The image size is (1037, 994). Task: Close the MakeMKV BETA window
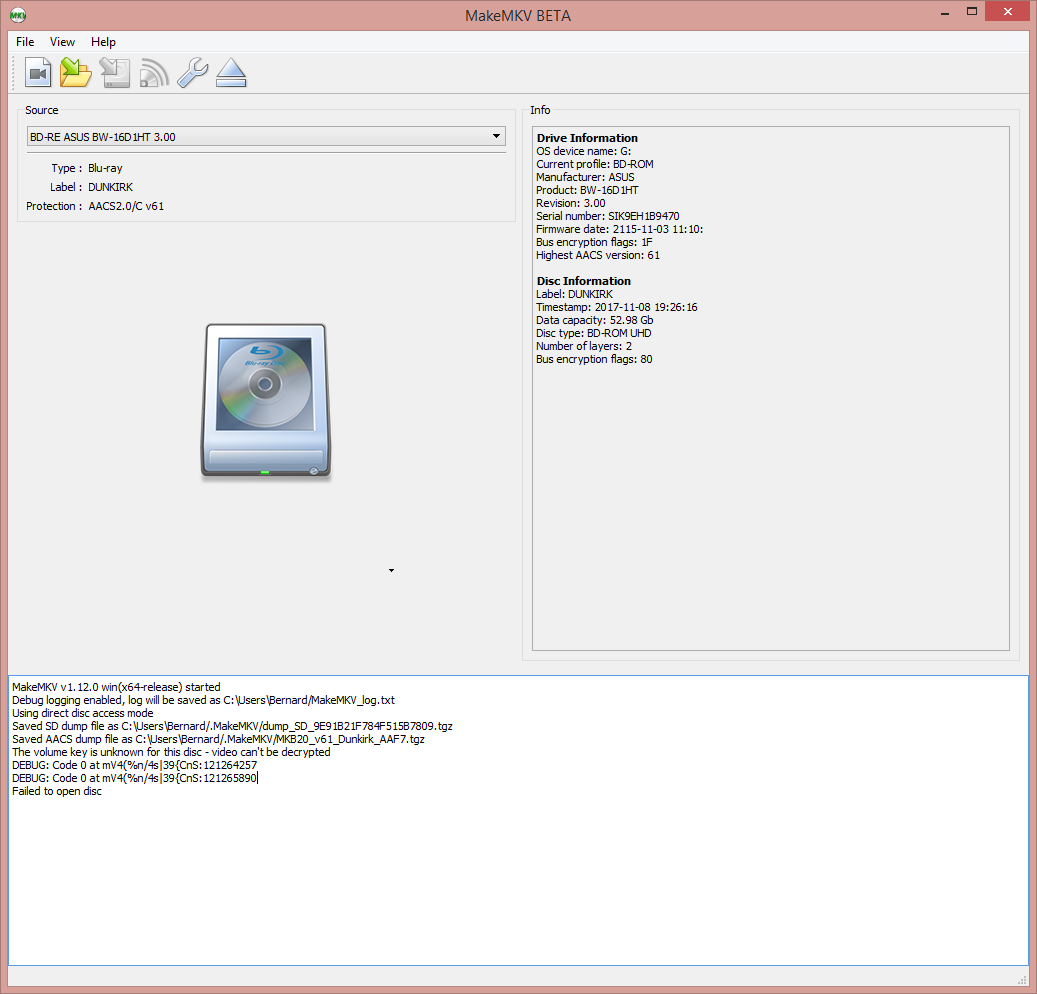[1007, 11]
